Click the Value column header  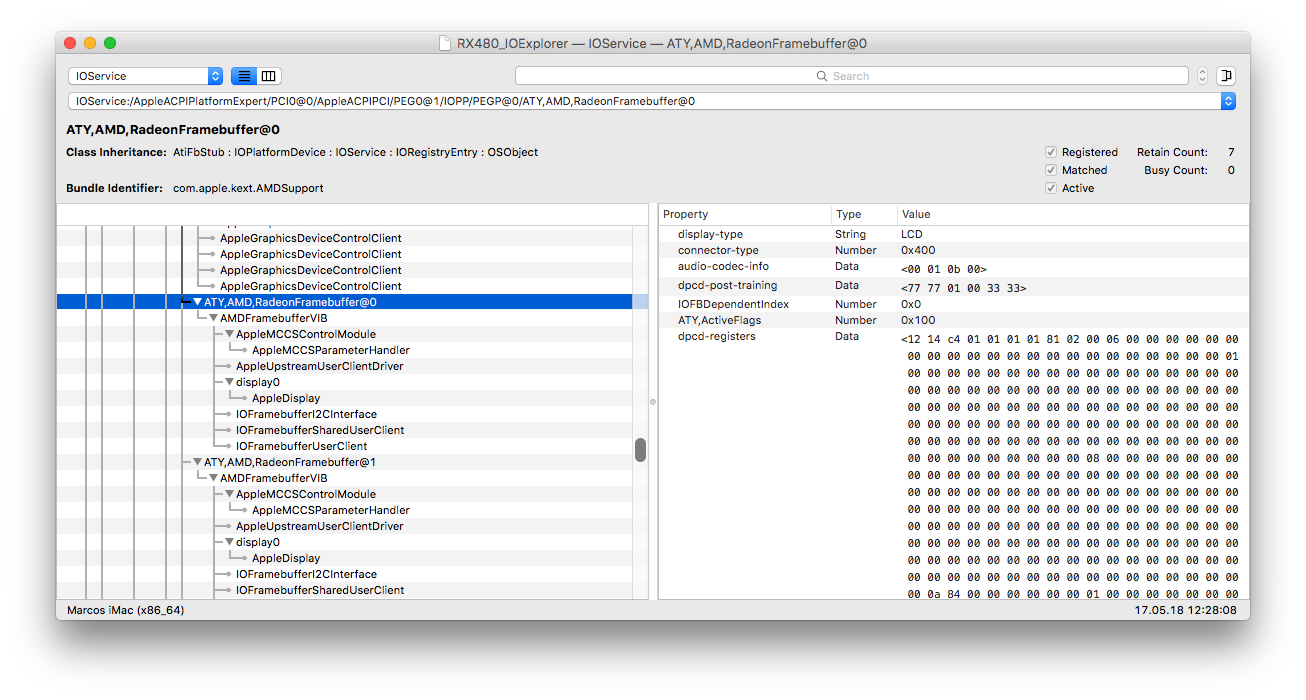coord(1073,214)
